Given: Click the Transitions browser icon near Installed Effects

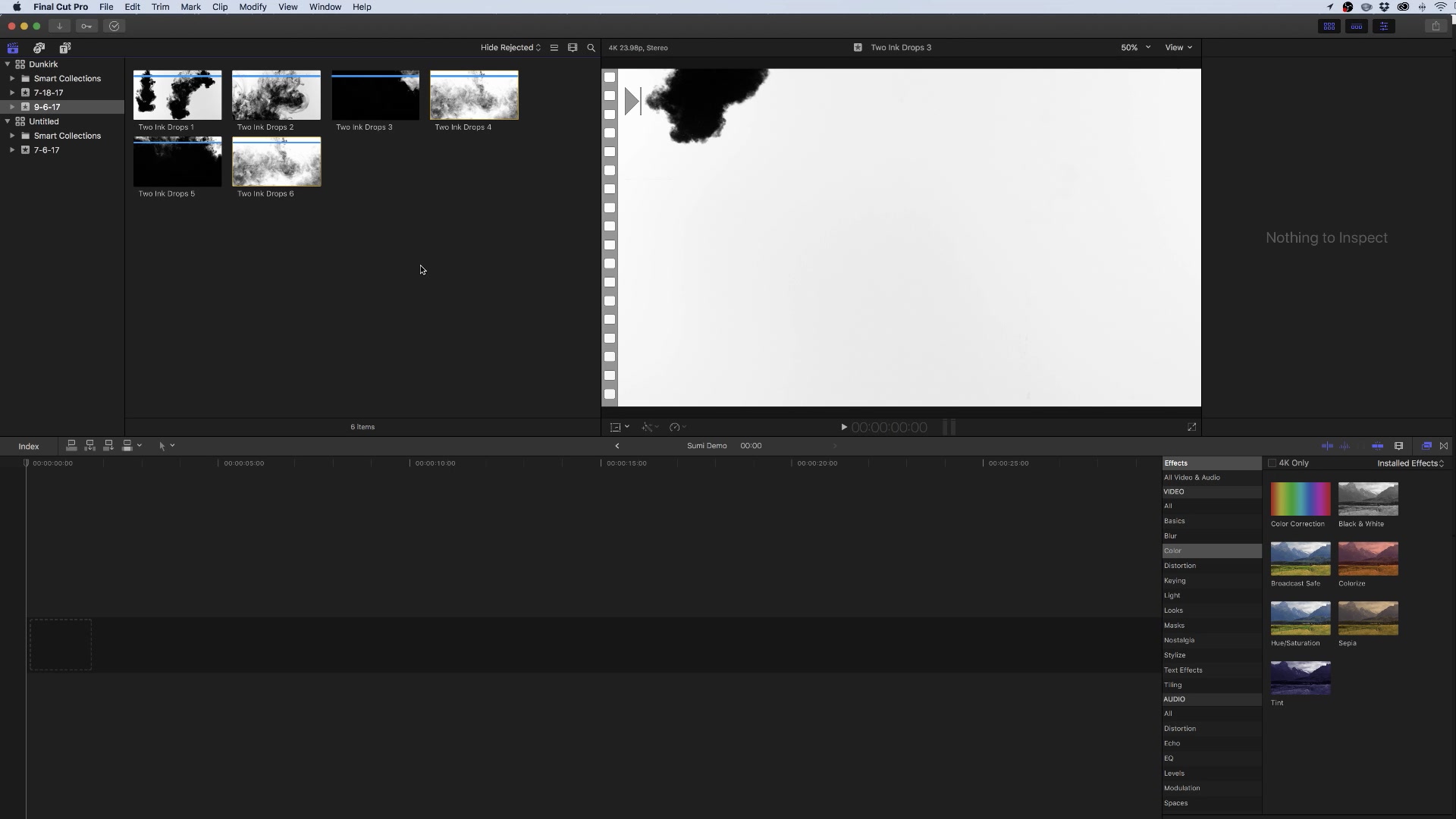Looking at the screenshot, I should pyautogui.click(x=1444, y=446).
